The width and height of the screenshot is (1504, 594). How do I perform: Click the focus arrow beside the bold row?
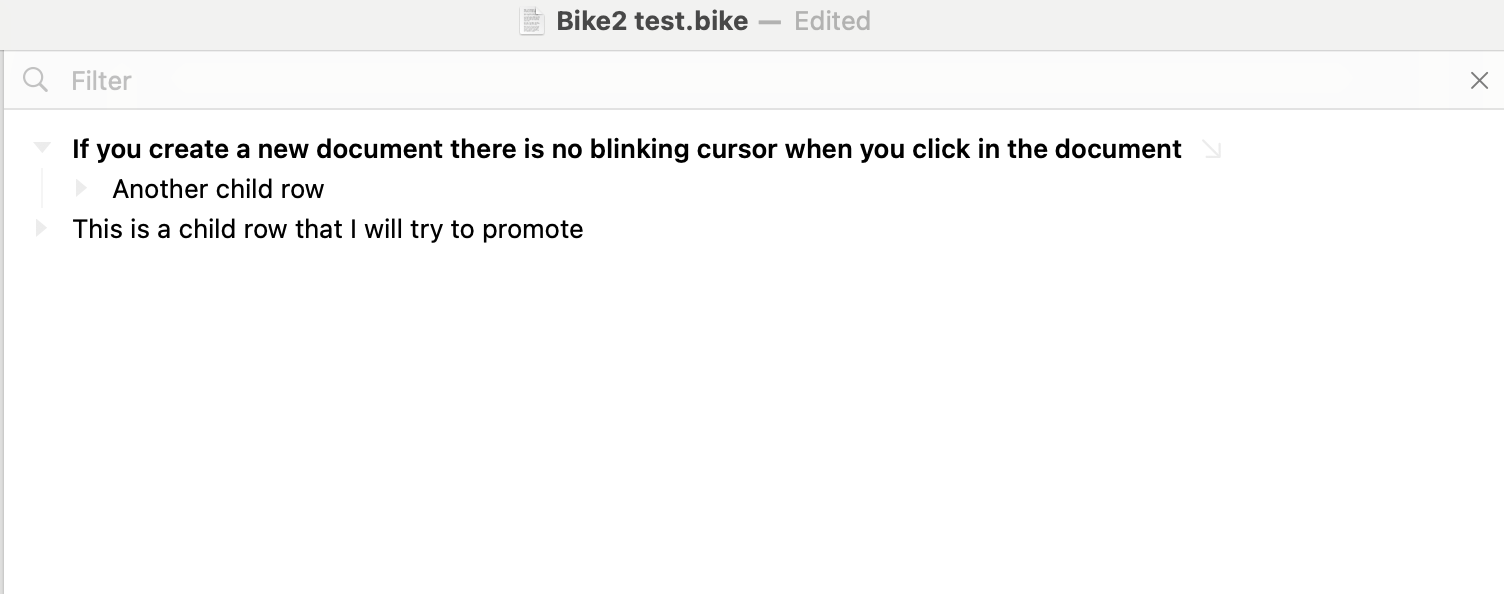1212,150
